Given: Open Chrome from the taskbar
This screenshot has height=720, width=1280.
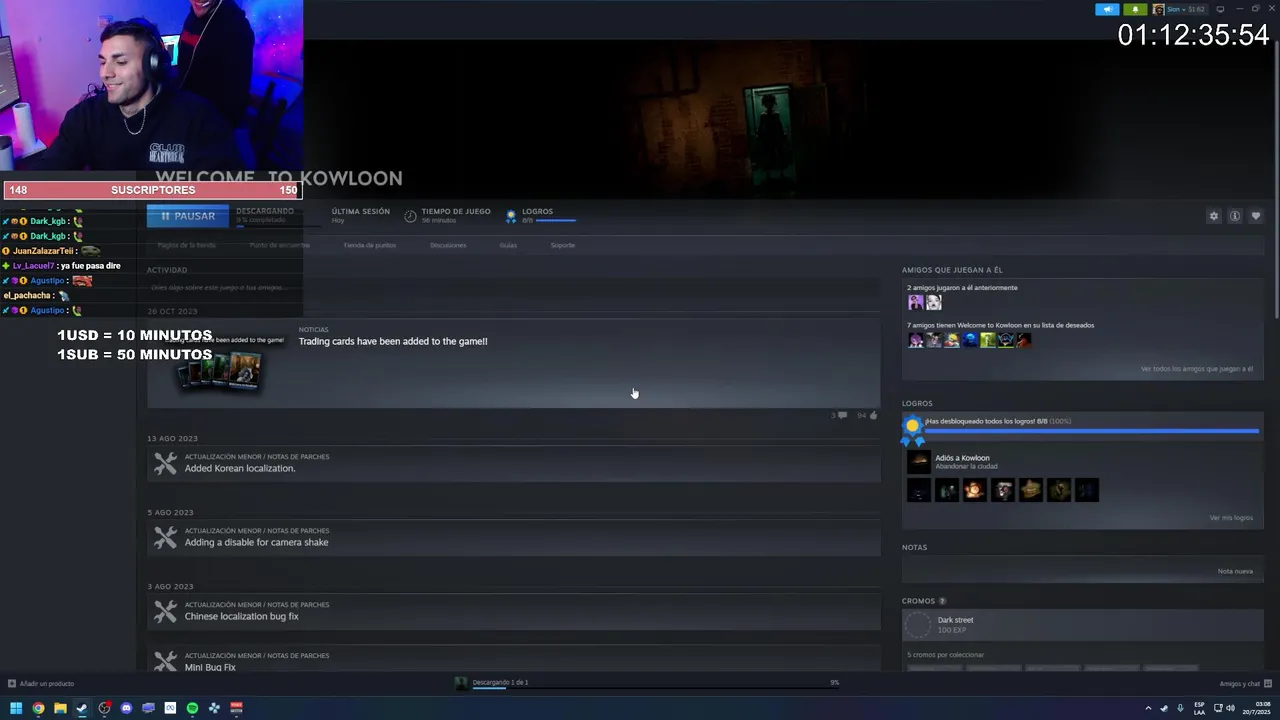Looking at the screenshot, I should click(x=38, y=708).
